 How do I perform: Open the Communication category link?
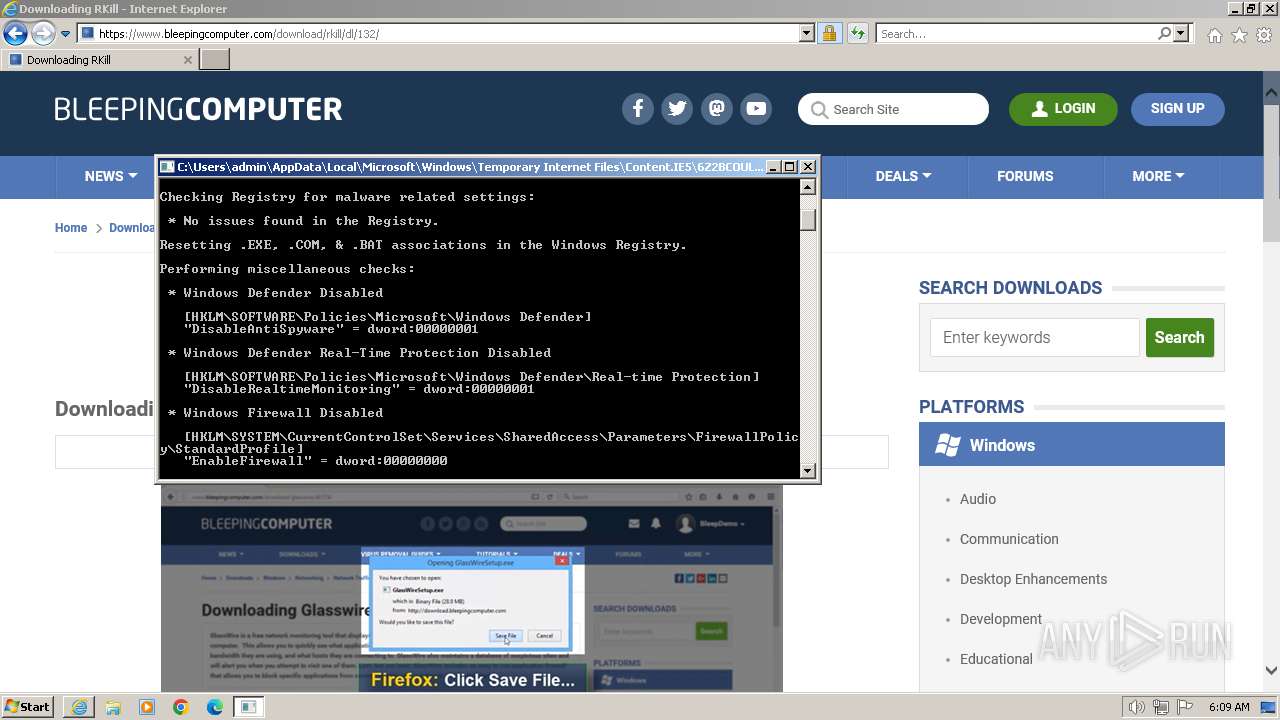[1008, 539]
